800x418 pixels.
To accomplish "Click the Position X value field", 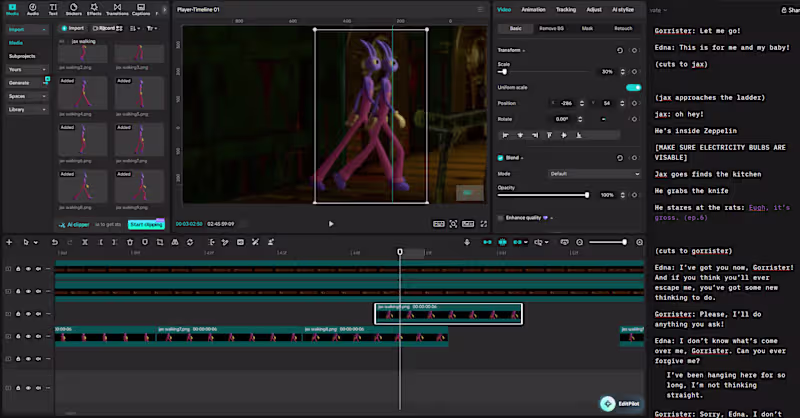I will [566, 103].
